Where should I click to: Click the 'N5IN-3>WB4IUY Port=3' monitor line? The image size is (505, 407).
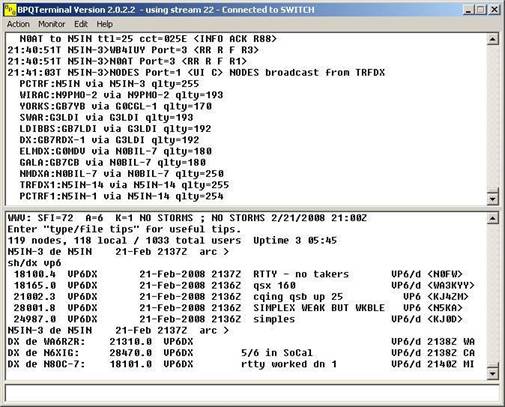click(133, 50)
